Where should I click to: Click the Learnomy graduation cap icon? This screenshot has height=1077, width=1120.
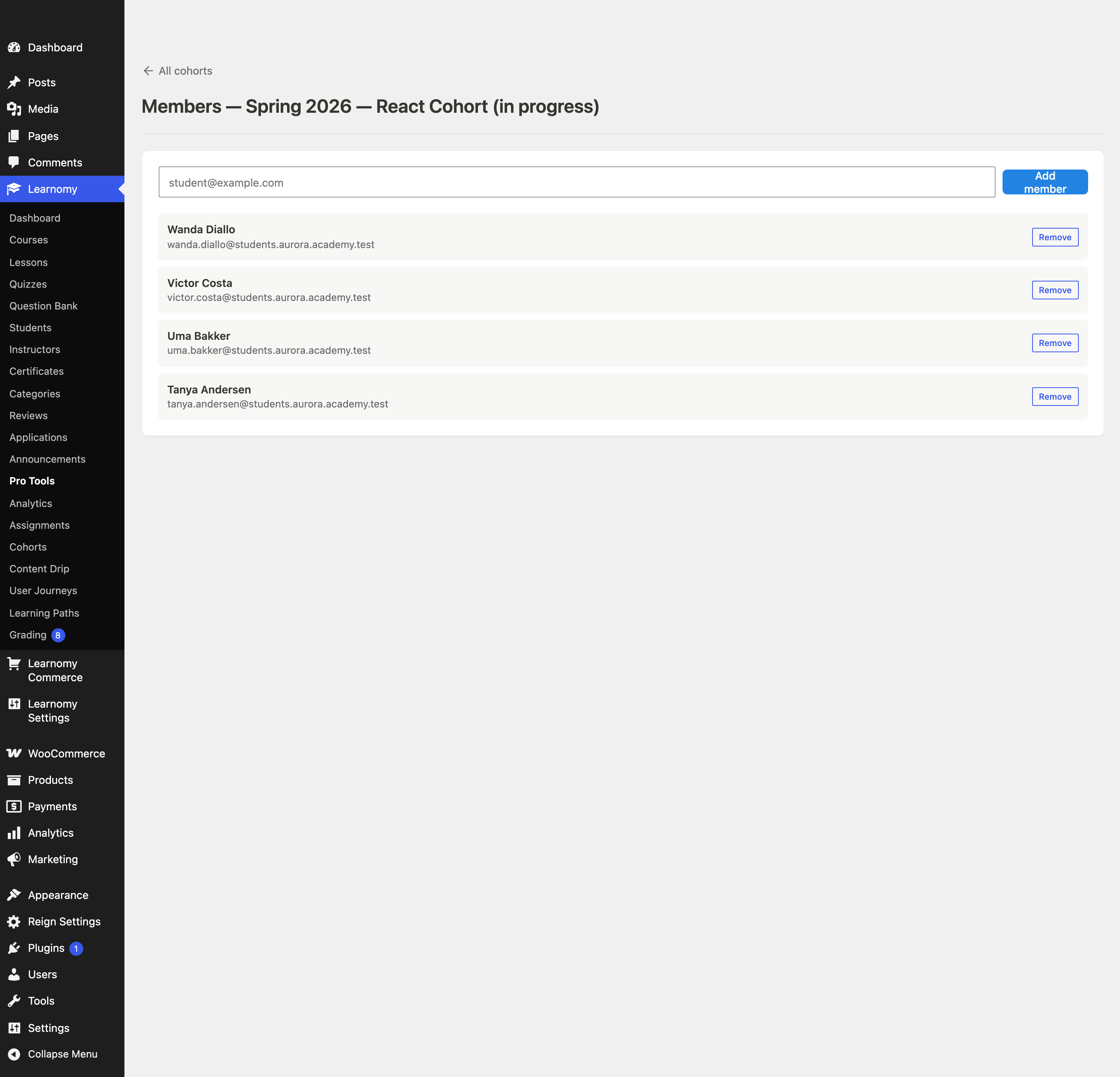[x=14, y=189]
